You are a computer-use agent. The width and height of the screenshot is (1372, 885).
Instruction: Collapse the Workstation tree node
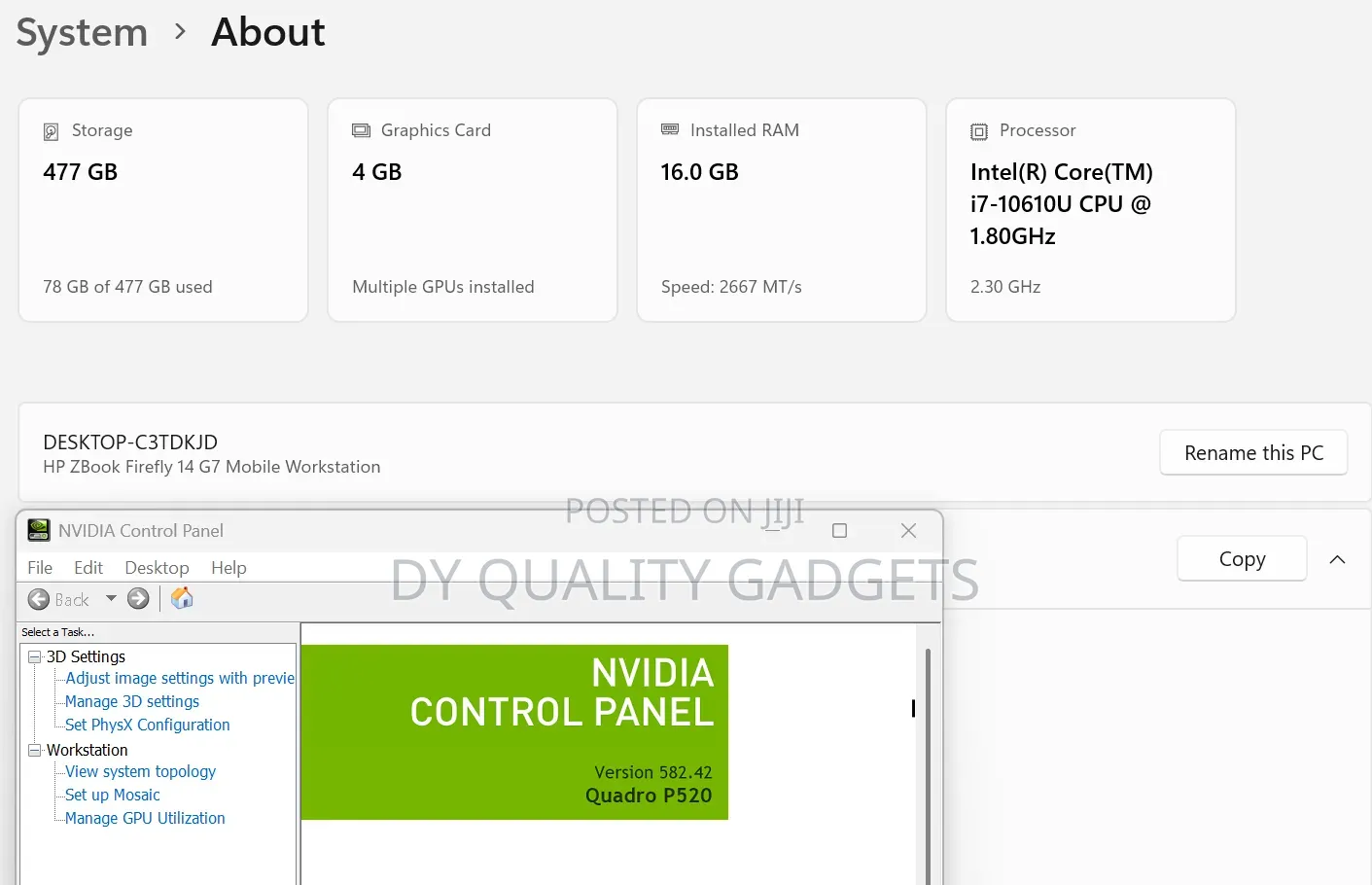(35, 751)
